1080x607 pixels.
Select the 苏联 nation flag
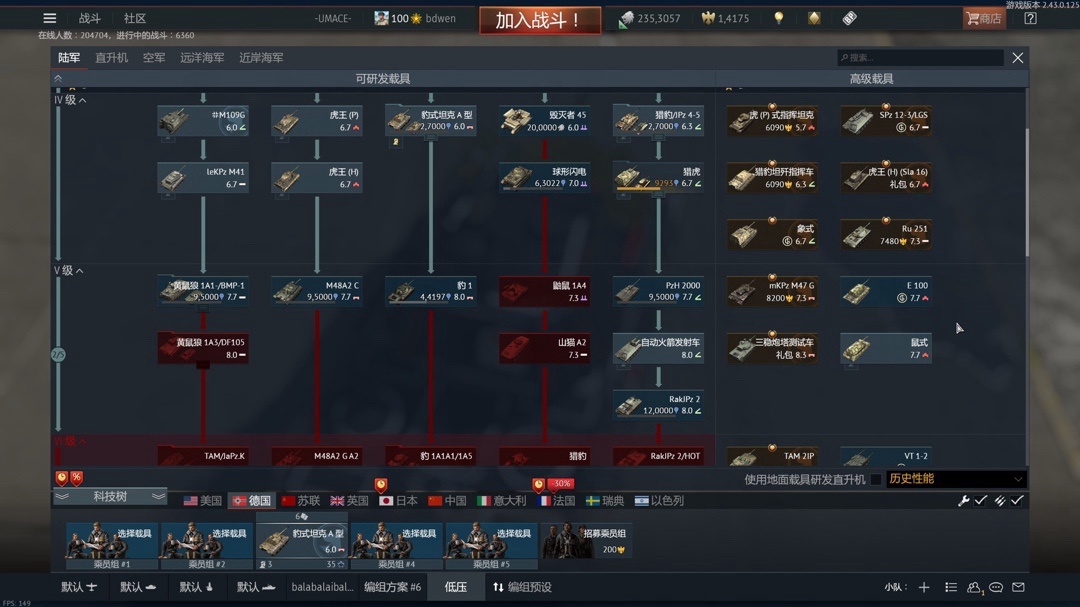point(301,501)
